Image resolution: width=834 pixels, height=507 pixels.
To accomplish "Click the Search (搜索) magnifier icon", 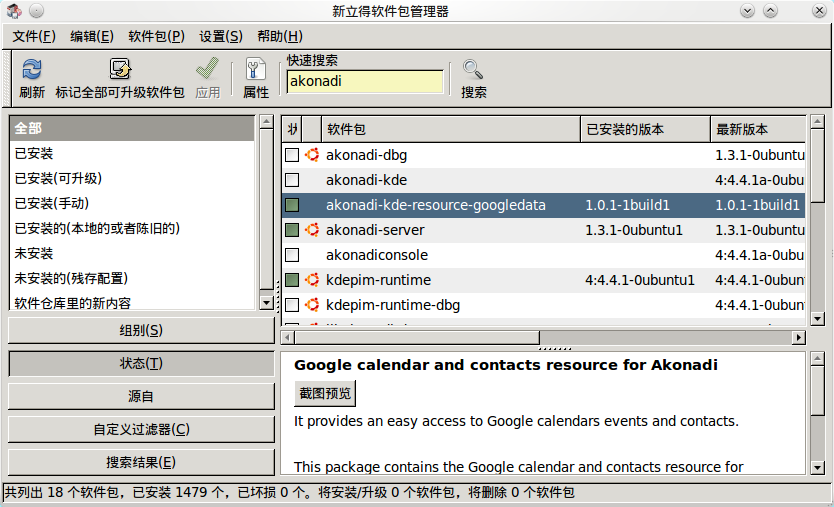I will click(473, 69).
